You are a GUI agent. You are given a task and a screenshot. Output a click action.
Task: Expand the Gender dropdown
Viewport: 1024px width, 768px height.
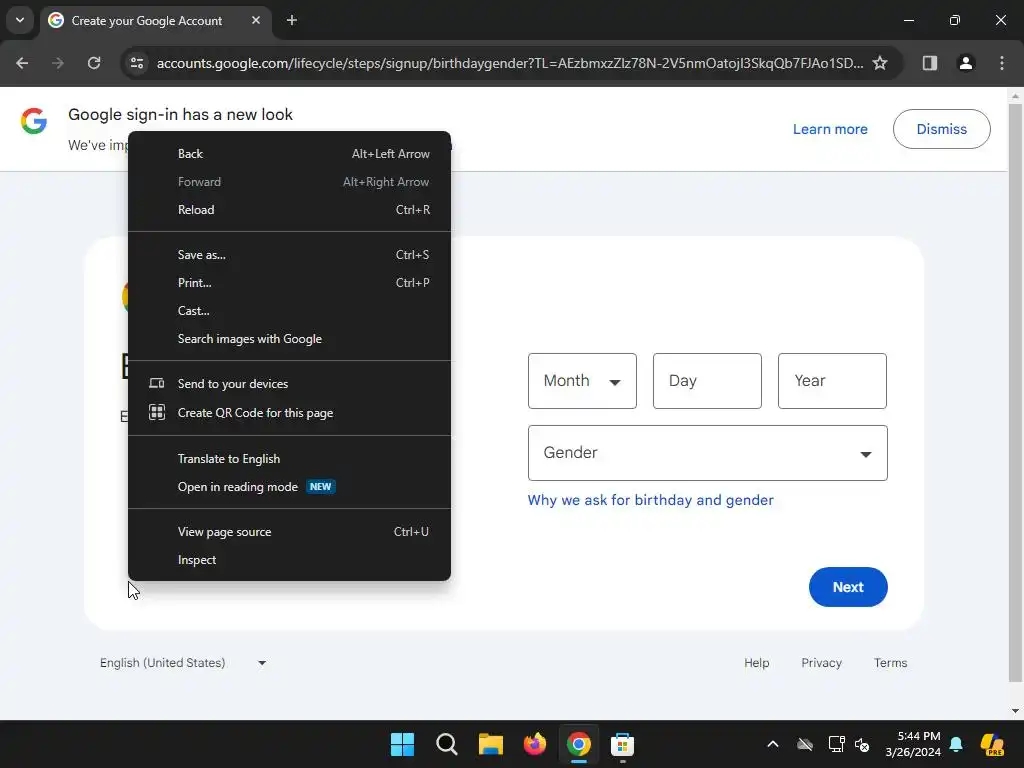click(707, 453)
